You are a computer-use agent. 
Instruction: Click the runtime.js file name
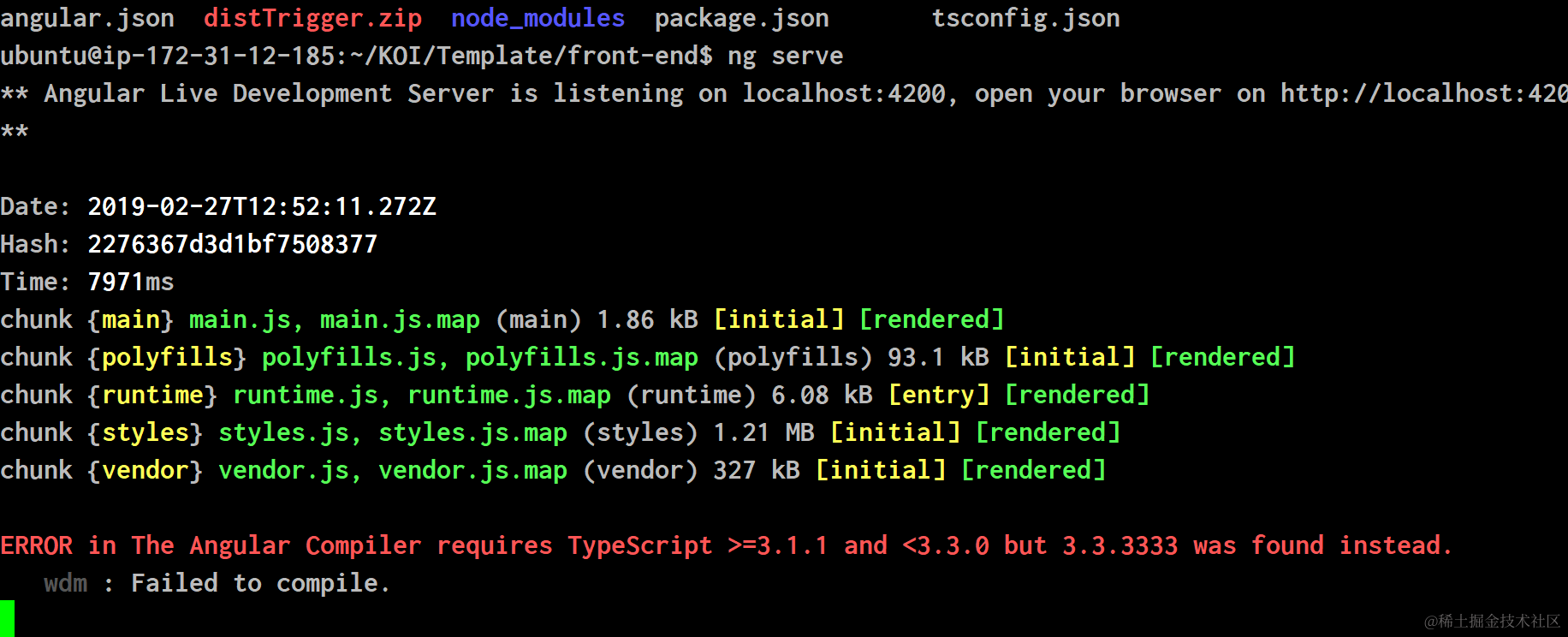306,396
